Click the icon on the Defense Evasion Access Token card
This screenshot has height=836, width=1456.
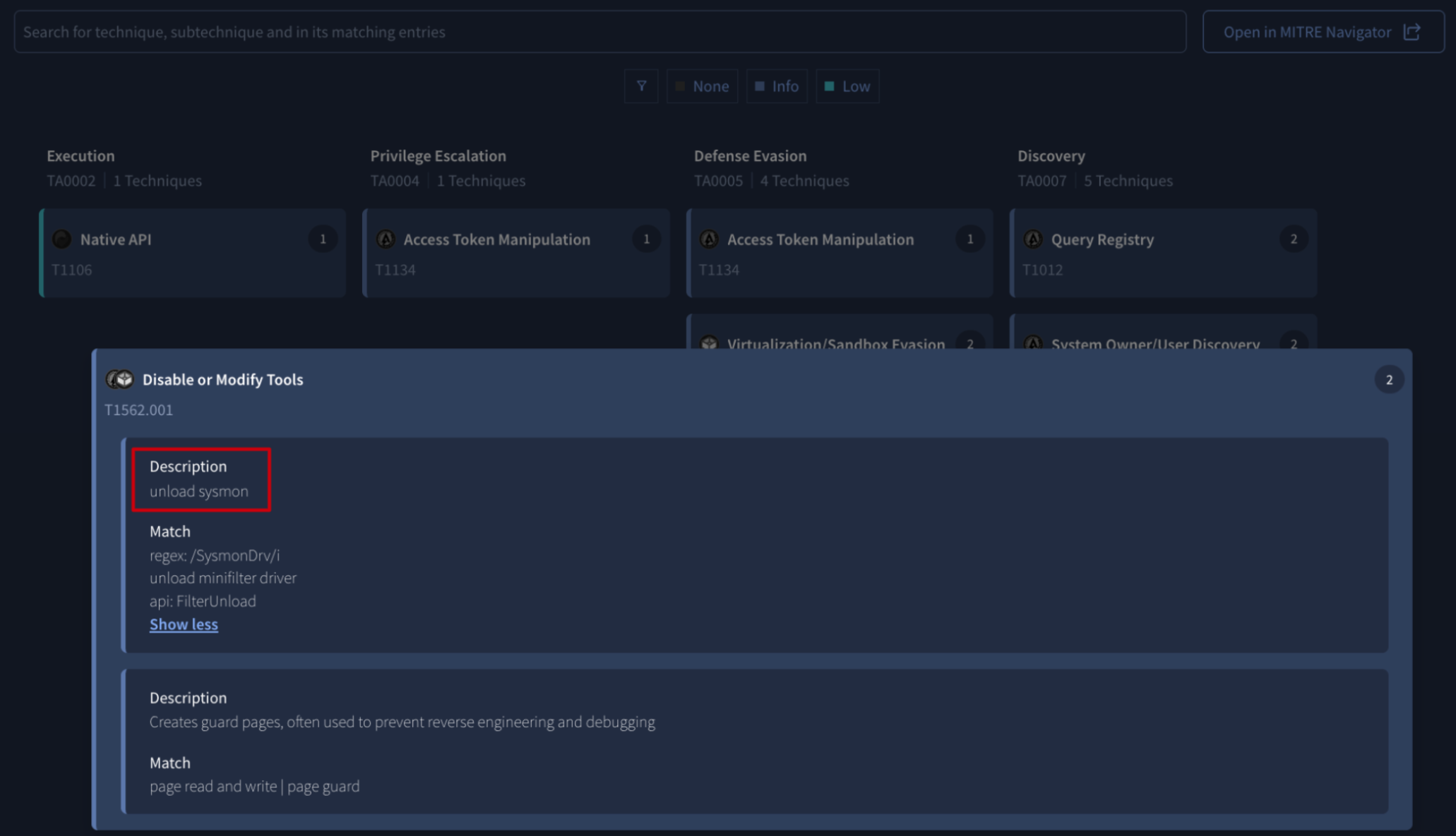[x=709, y=239]
